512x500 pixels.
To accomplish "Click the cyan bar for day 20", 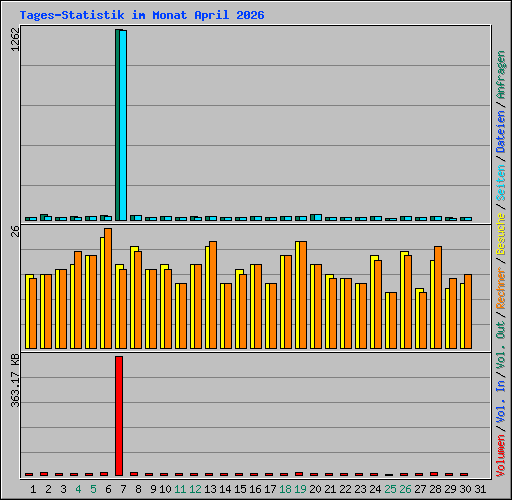I will click(318, 218).
